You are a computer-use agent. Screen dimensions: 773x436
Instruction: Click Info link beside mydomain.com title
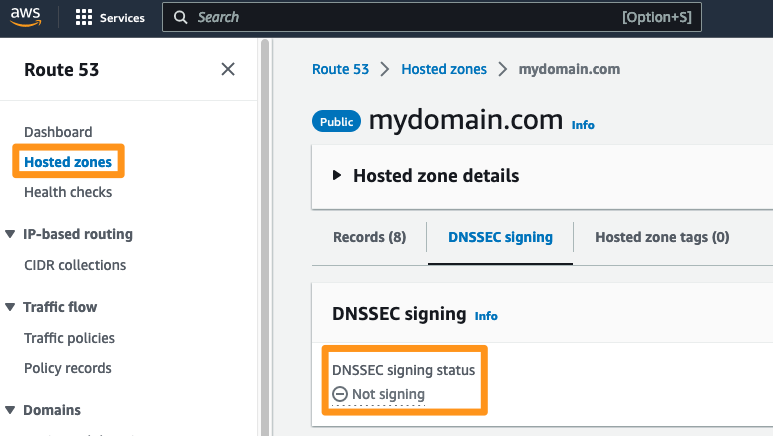(x=583, y=125)
